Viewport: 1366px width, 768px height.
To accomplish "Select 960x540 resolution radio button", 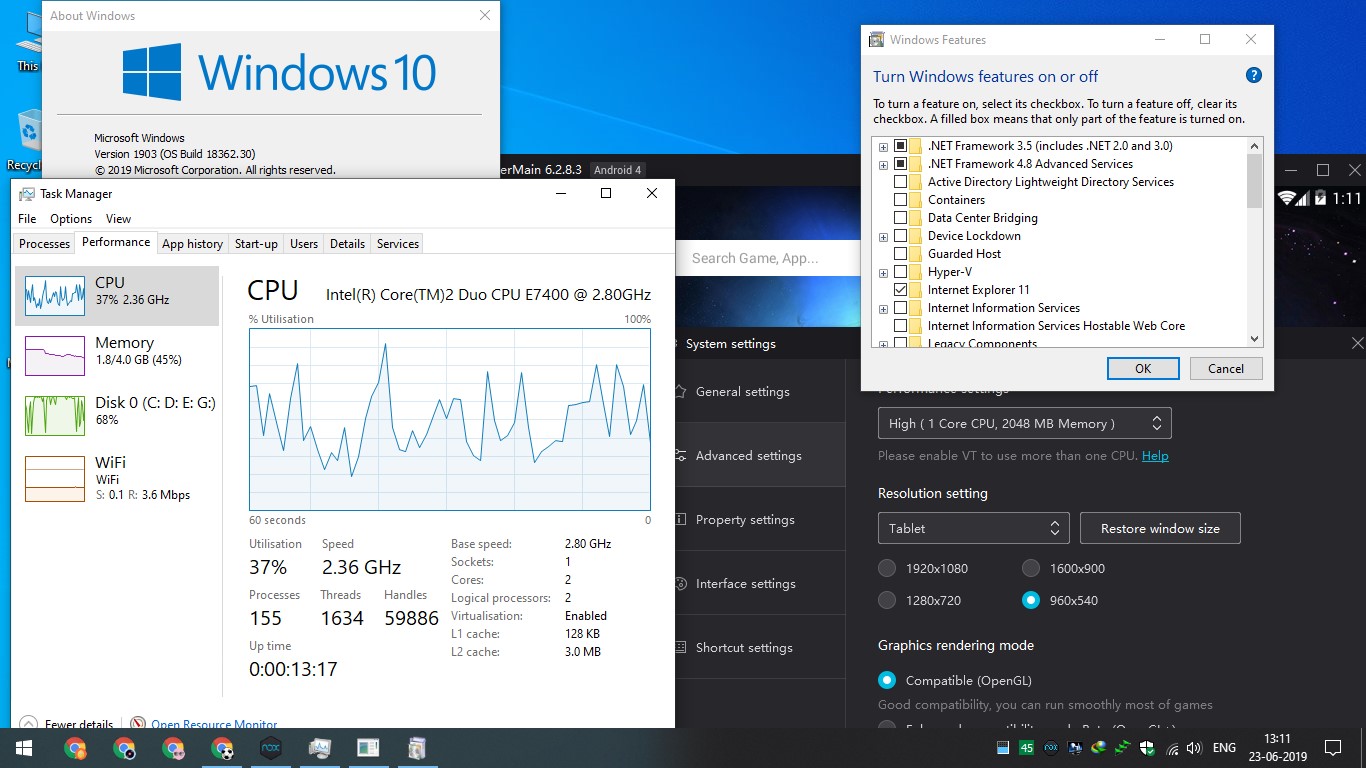I will tap(1031, 600).
